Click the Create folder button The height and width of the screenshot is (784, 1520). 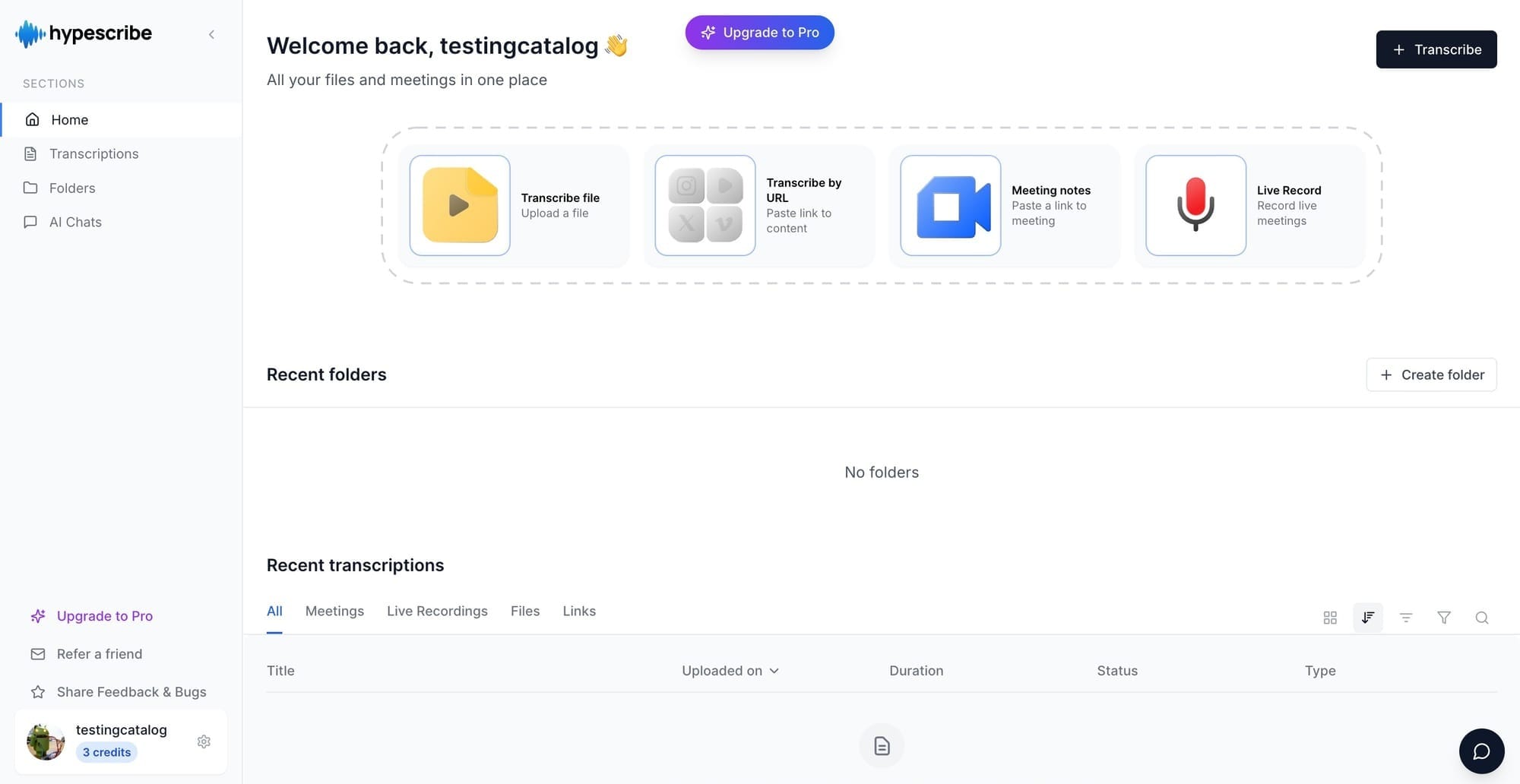[x=1431, y=375]
